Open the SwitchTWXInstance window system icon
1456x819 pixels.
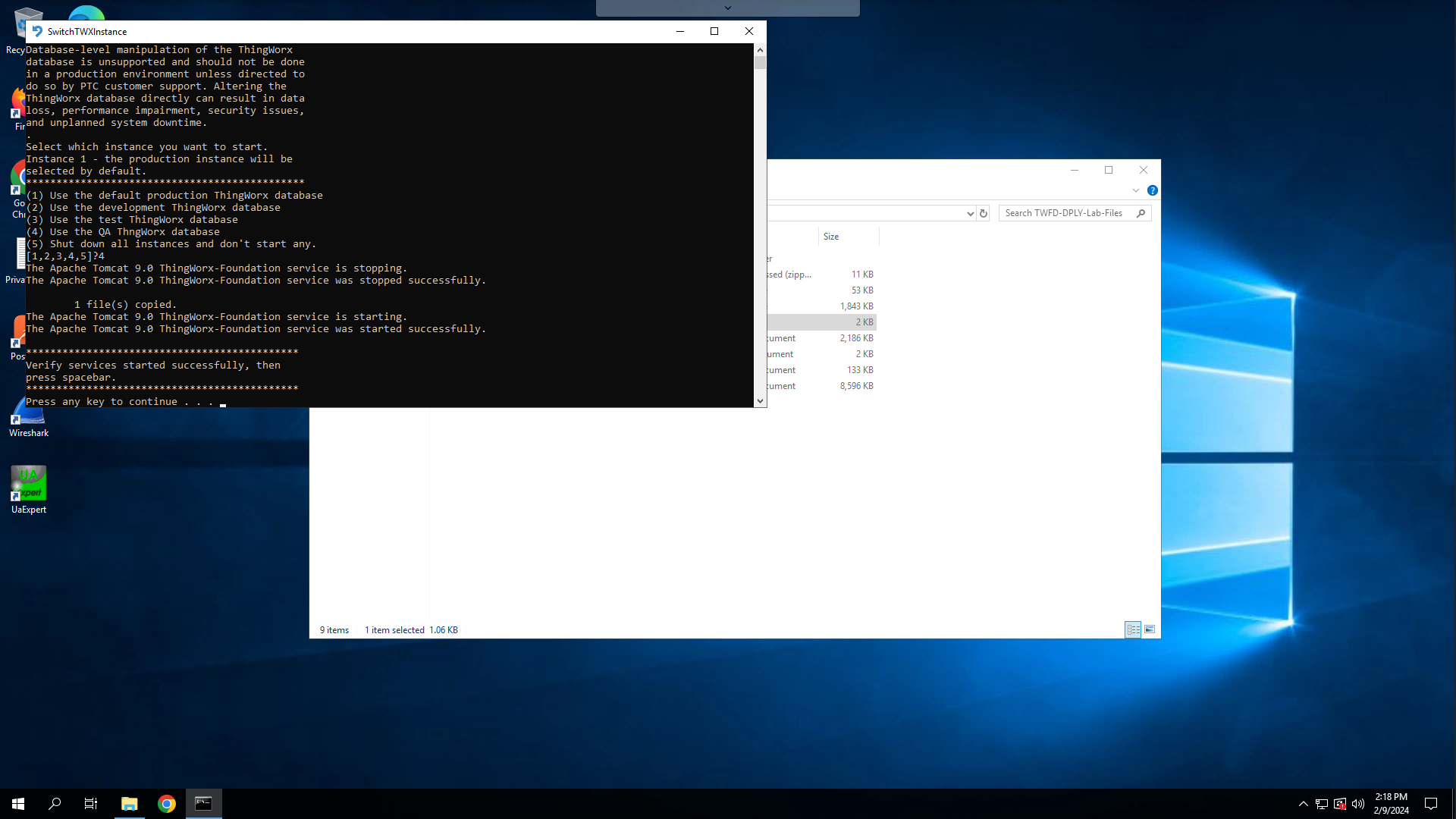36,31
